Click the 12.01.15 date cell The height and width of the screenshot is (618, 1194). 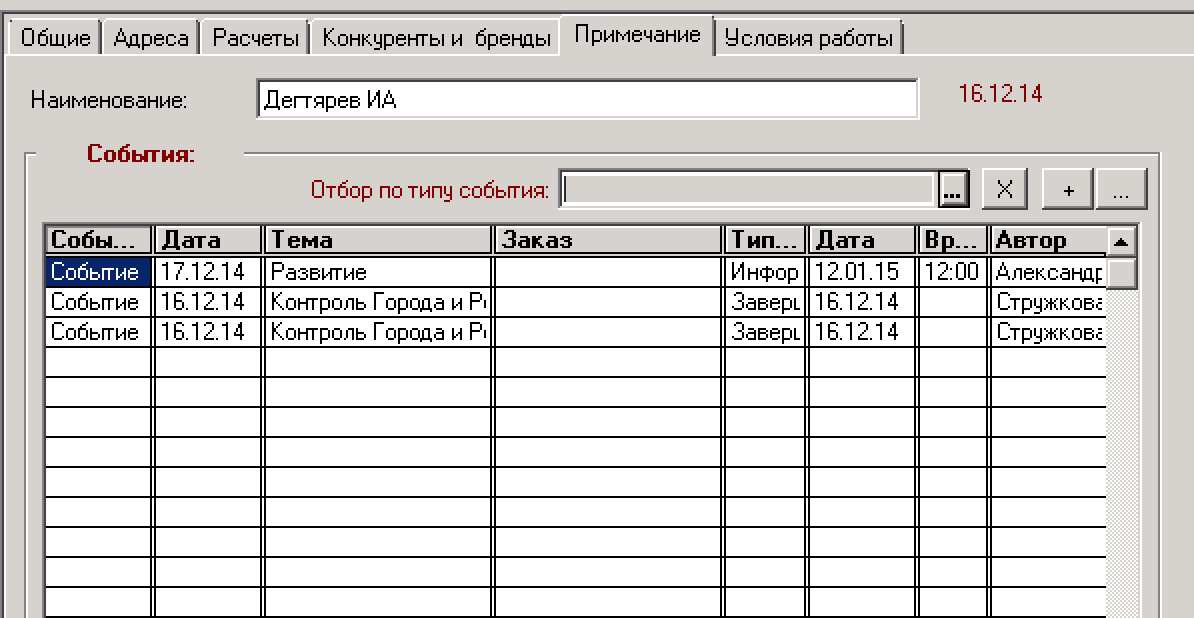click(x=862, y=272)
